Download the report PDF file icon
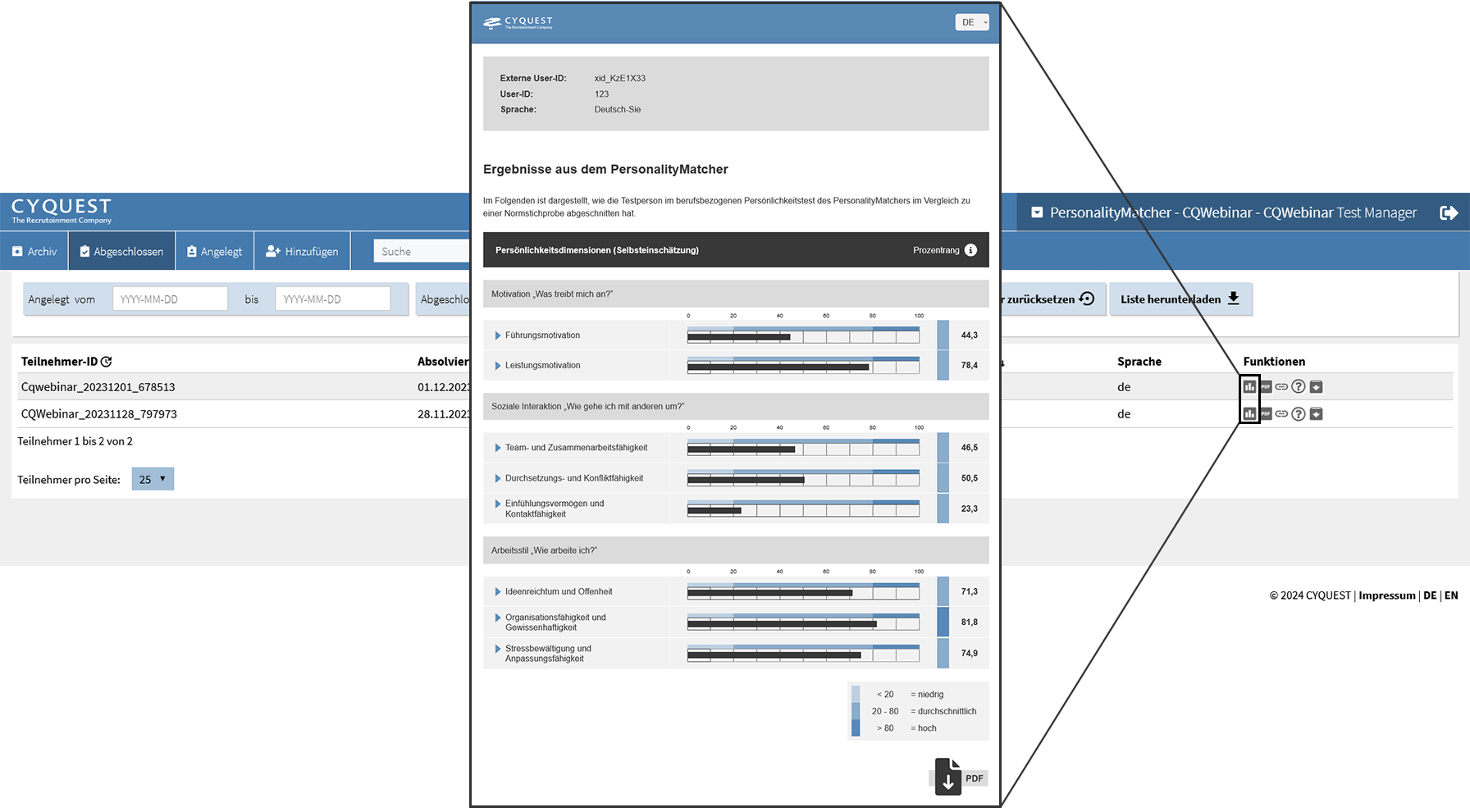The height and width of the screenshot is (812, 1470). pyautogui.click(x=947, y=776)
